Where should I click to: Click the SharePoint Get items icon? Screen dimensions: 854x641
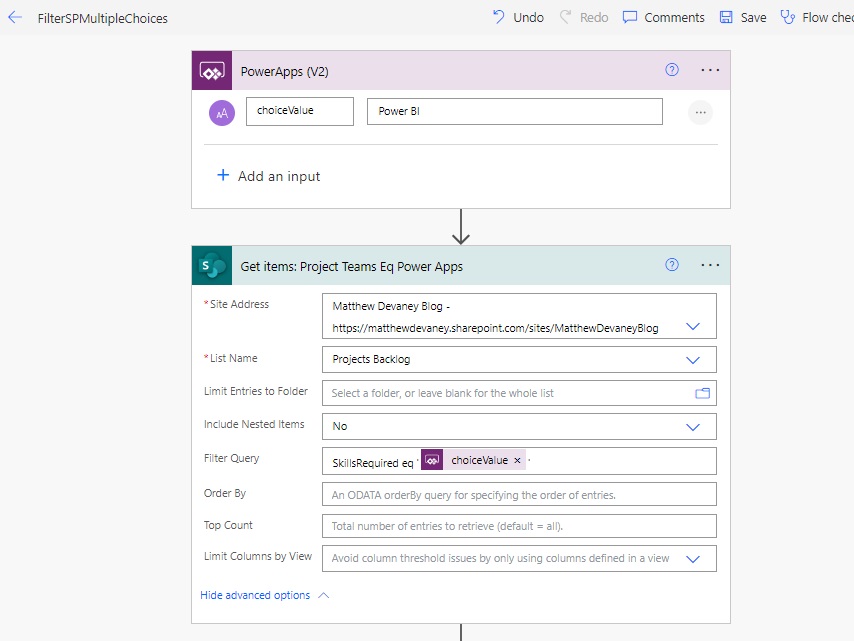tap(212, 266)
